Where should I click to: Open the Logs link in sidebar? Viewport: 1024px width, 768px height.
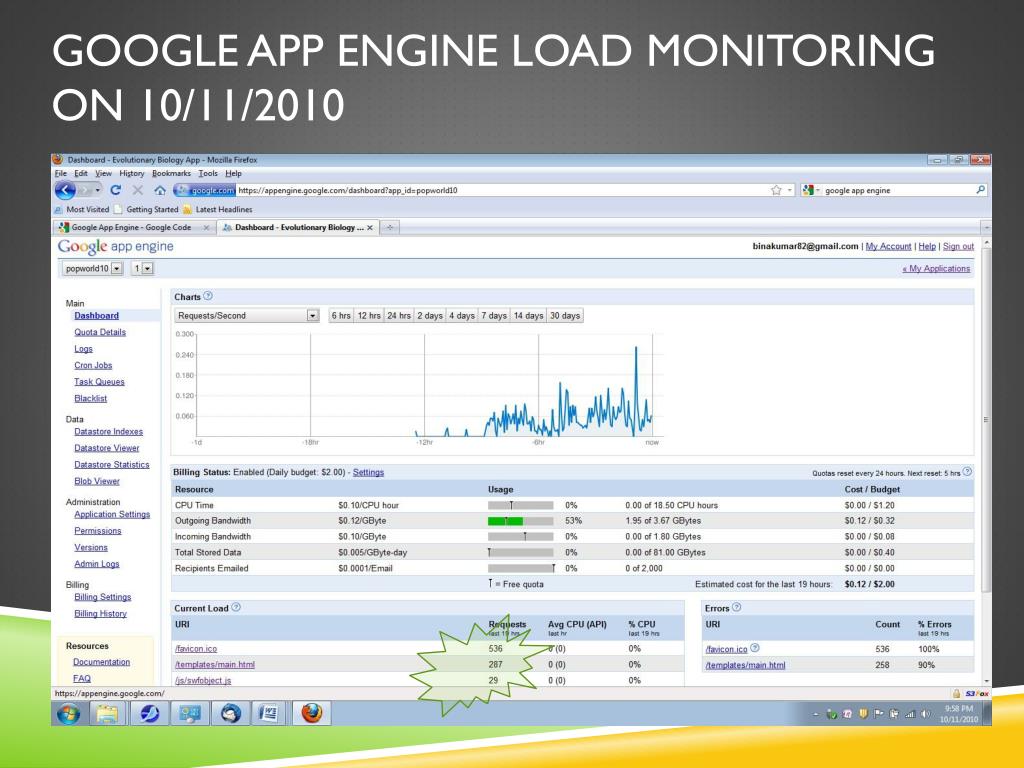point(84,349)
